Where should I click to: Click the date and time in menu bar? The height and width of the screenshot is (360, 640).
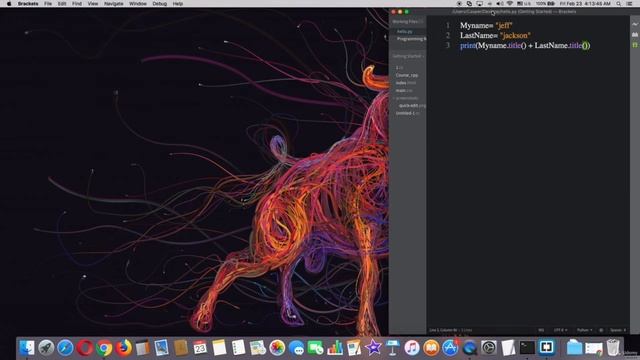[585, 4]
